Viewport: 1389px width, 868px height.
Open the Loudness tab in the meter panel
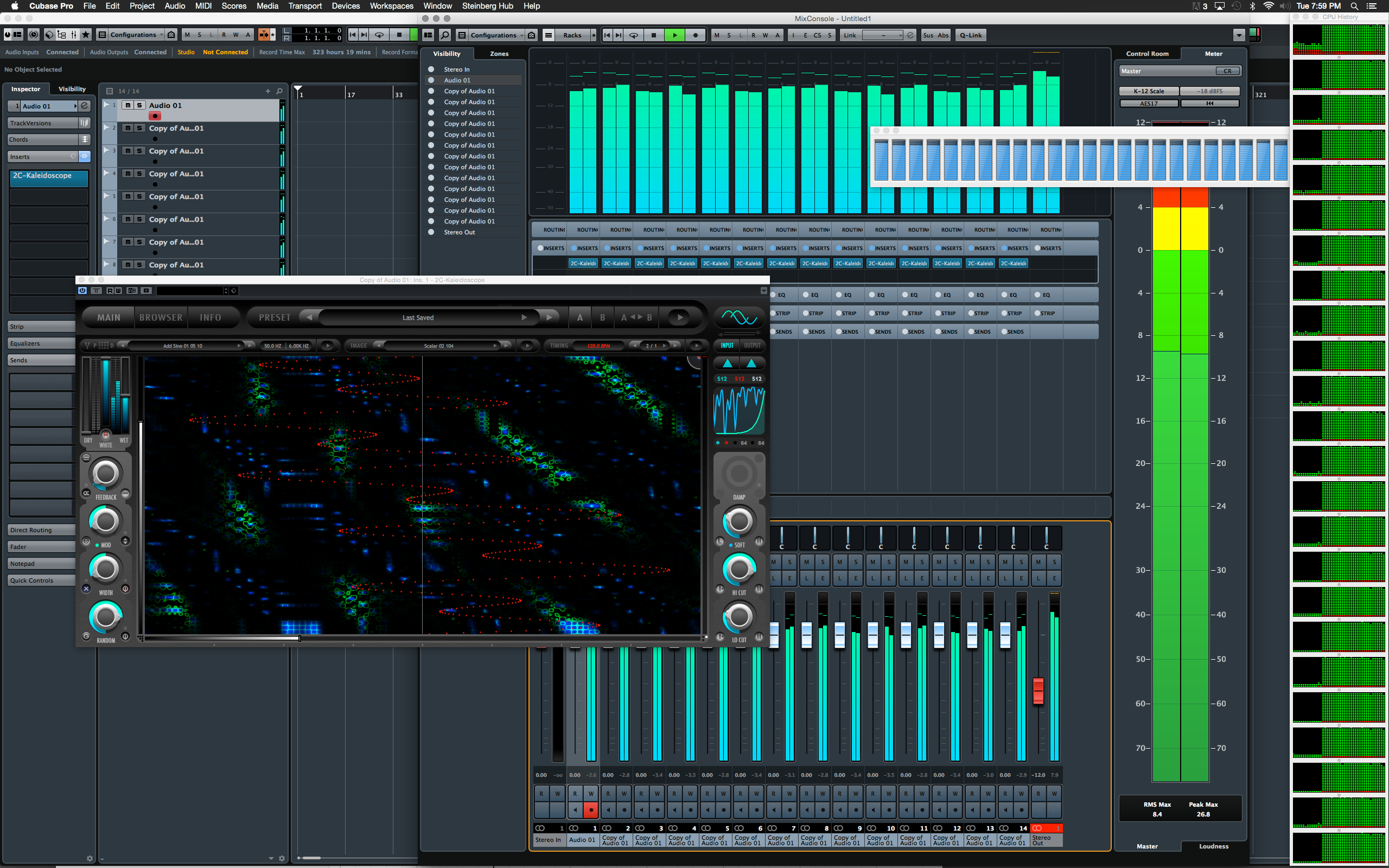[1213, 846]
